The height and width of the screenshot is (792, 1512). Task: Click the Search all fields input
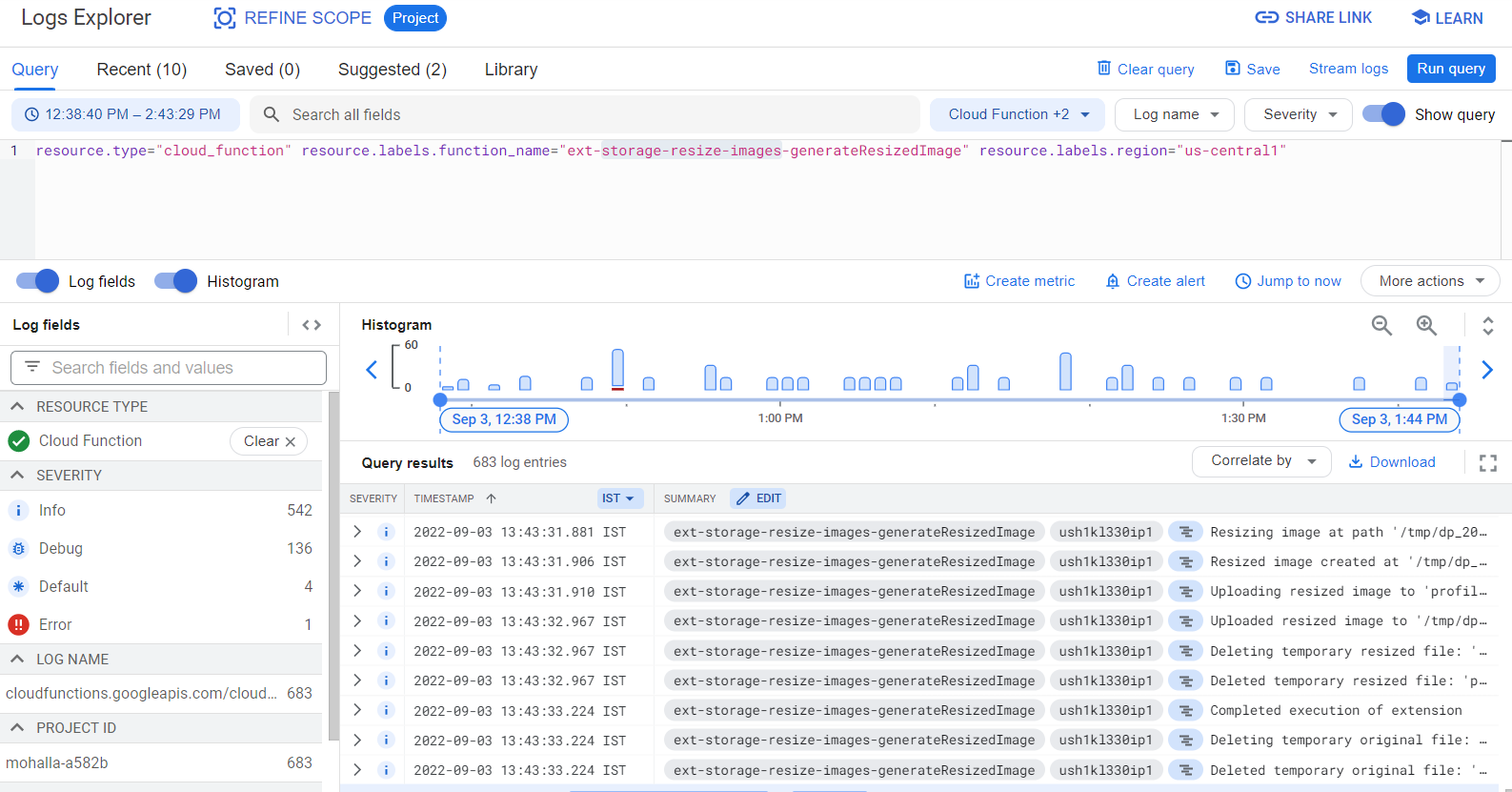click(585, 114)
